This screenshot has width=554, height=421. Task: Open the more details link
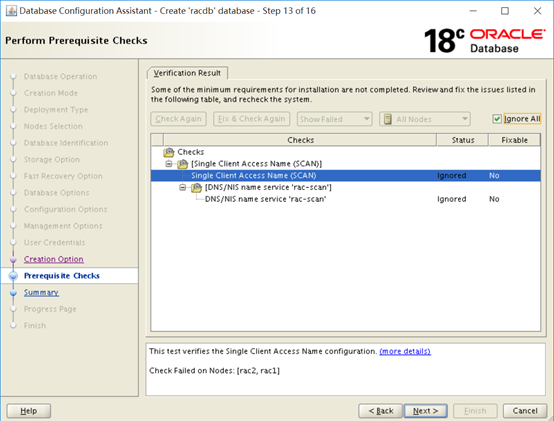[405, 351]
